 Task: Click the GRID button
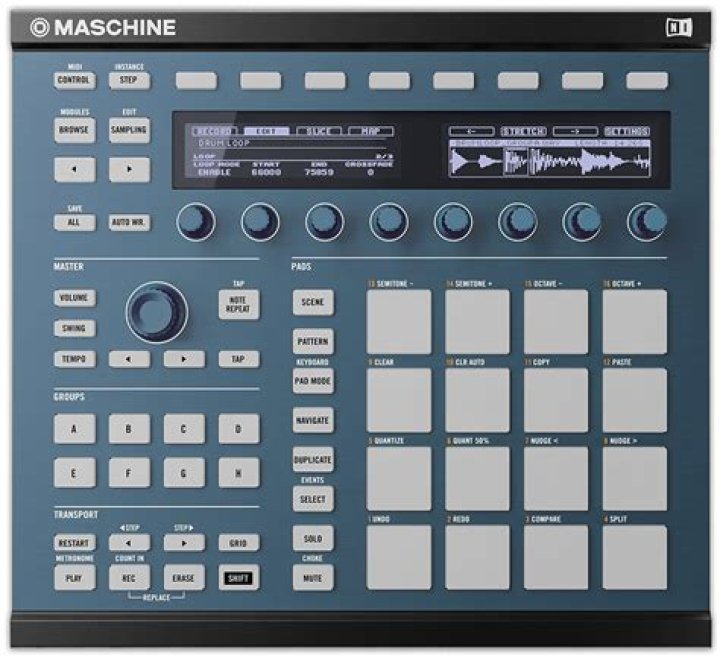coord(238,543)
